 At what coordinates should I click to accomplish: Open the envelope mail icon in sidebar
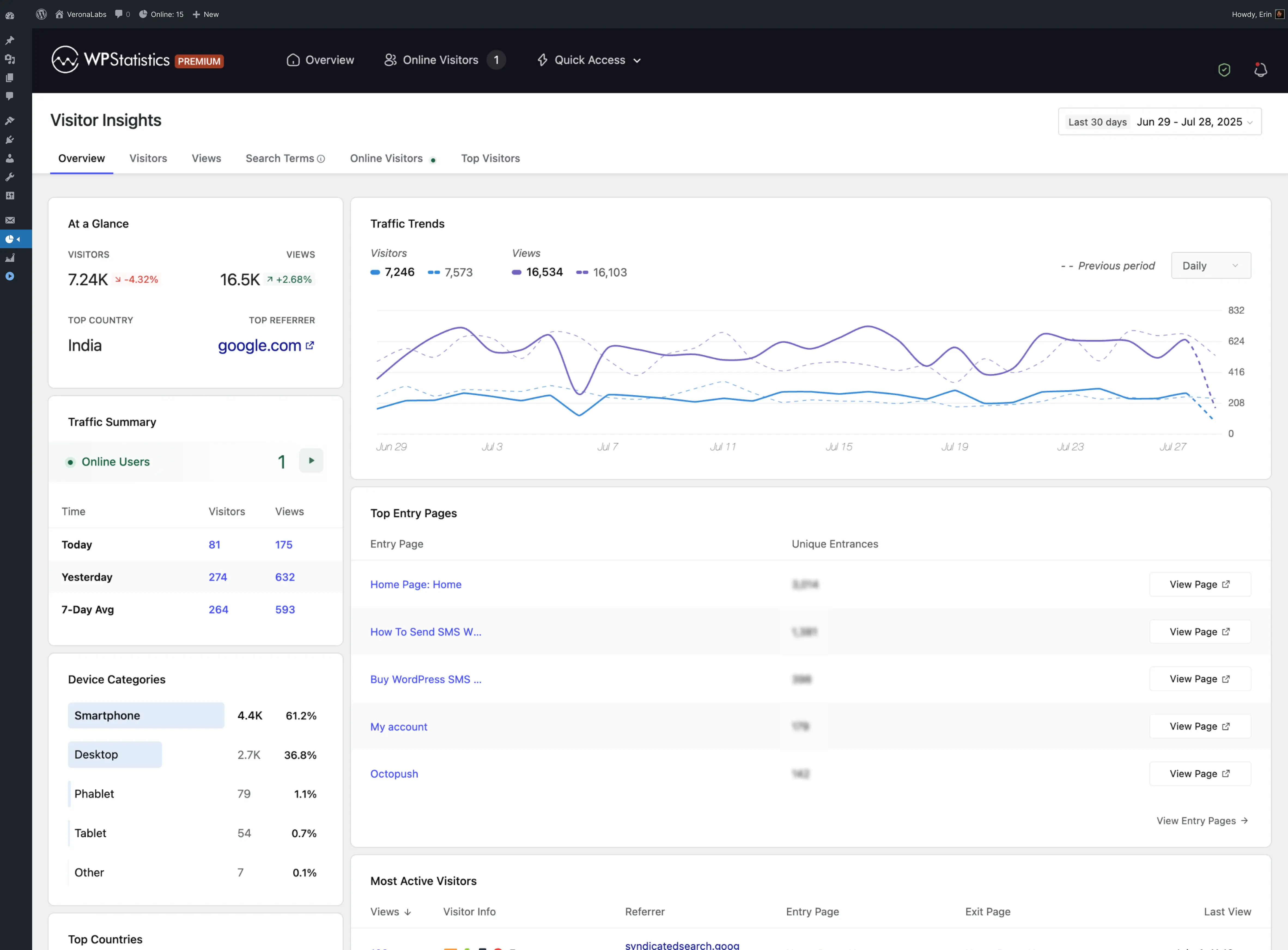coord(10,220)
